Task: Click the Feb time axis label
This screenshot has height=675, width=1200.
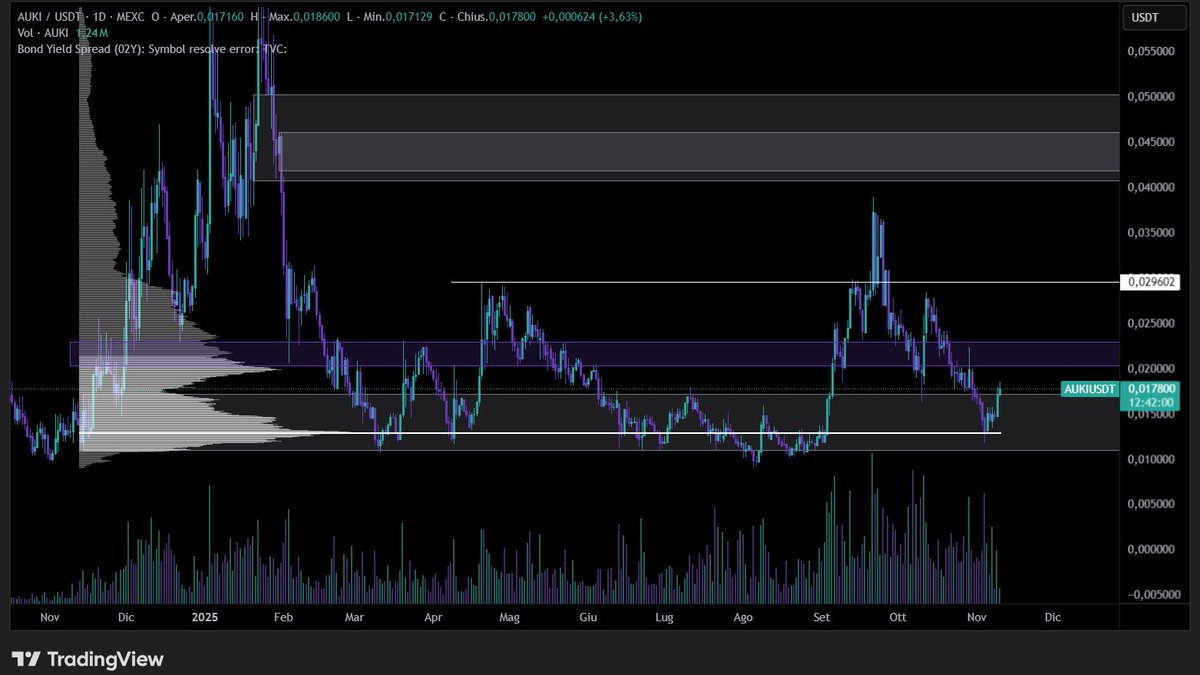Action: [282, 618]
